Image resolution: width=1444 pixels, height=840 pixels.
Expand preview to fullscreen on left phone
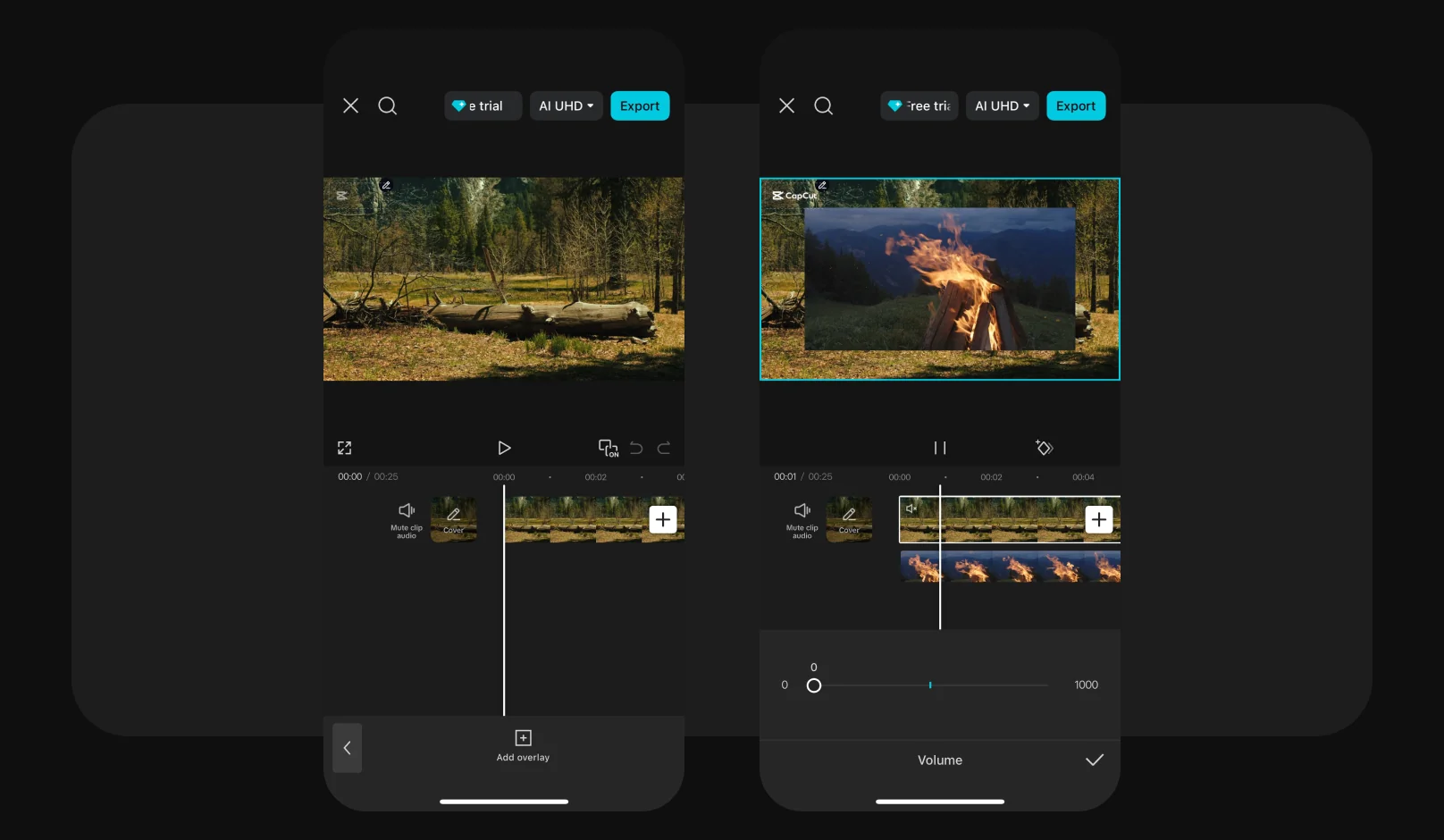pyautogui.click(x=344, y=448)
